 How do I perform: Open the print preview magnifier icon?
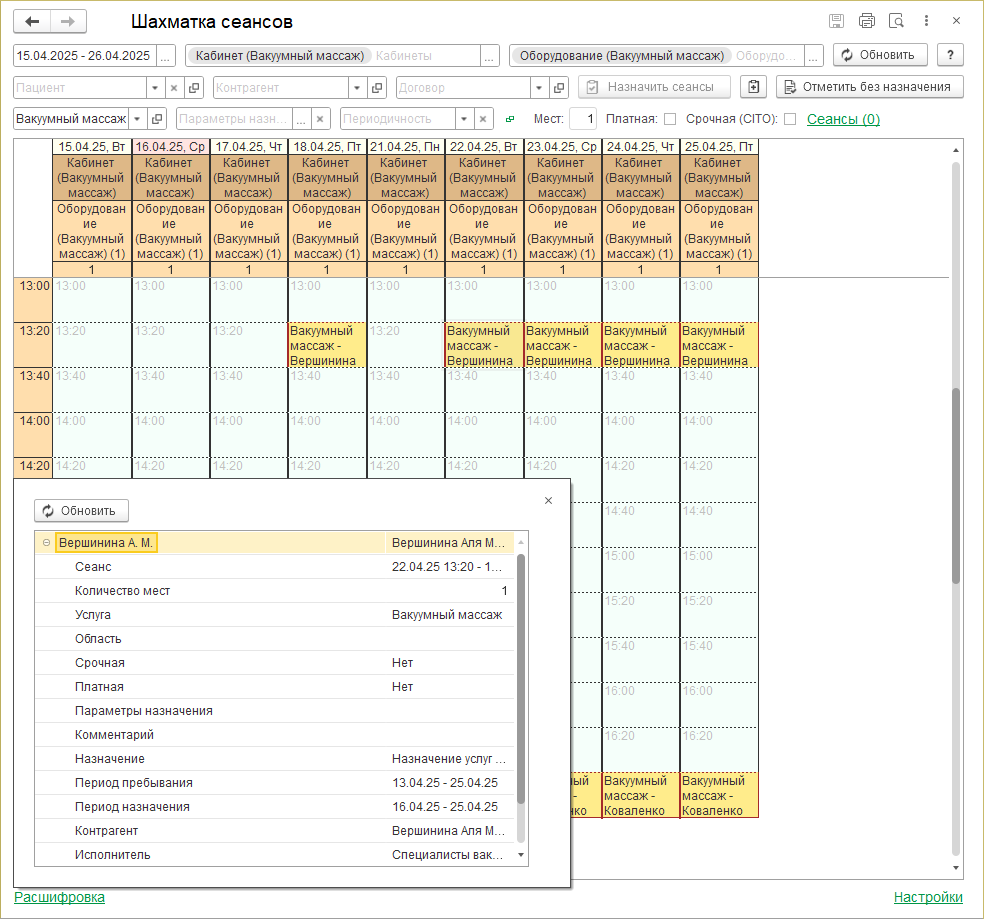[x=897, y=21]
